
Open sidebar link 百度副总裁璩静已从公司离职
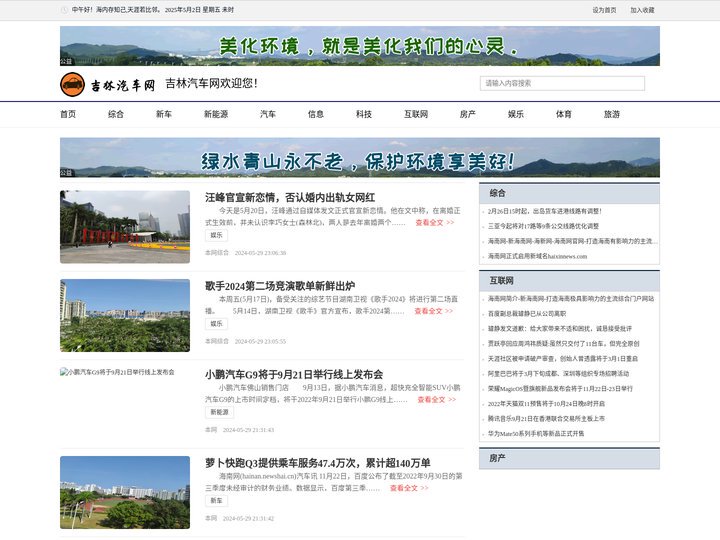527,314
